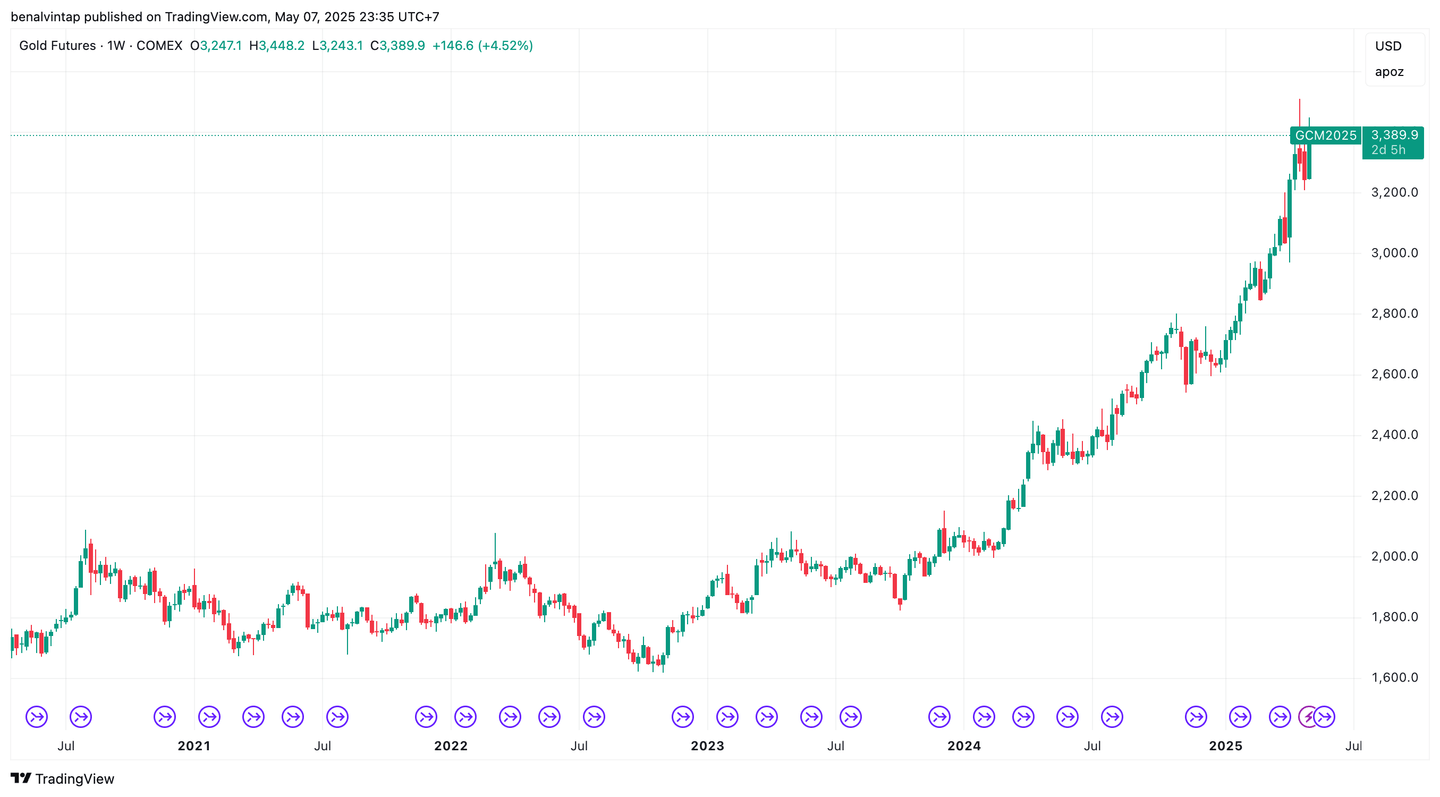Click the 3,000.0 price axis label

coord(1394,253)
